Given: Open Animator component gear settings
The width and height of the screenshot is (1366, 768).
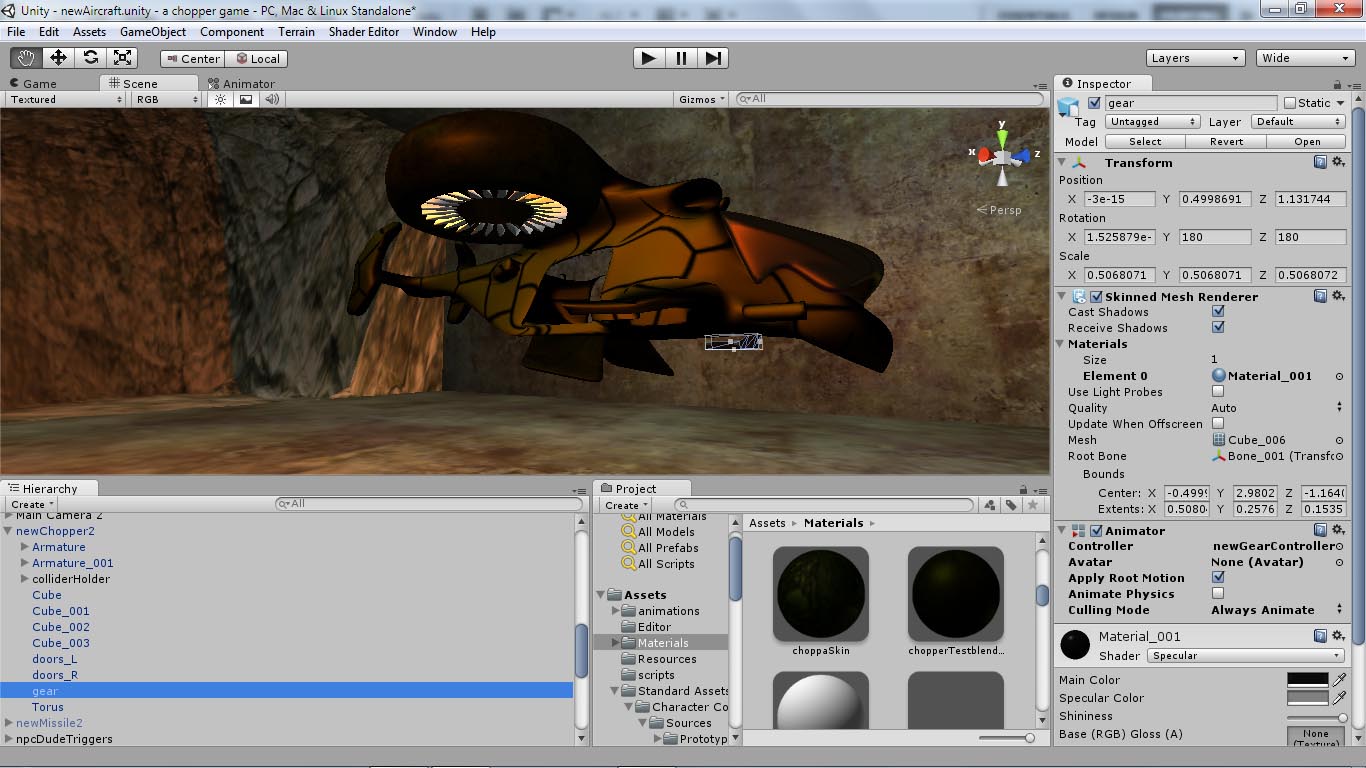Looking at the screenshot, I should pos(1338,530).
